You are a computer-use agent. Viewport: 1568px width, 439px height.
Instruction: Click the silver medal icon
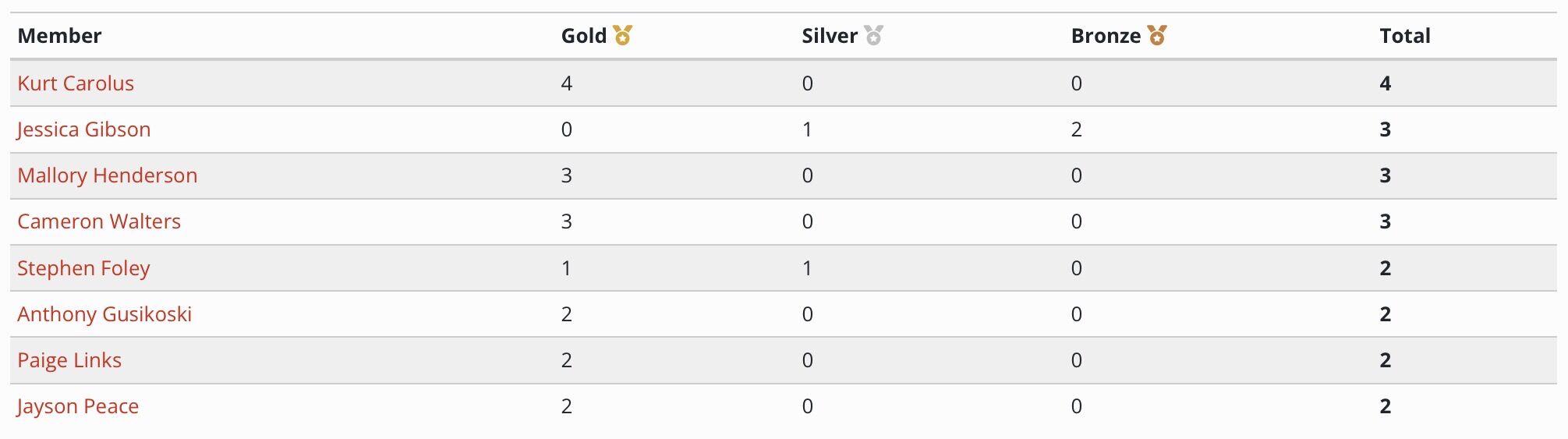tap(873, 35)
